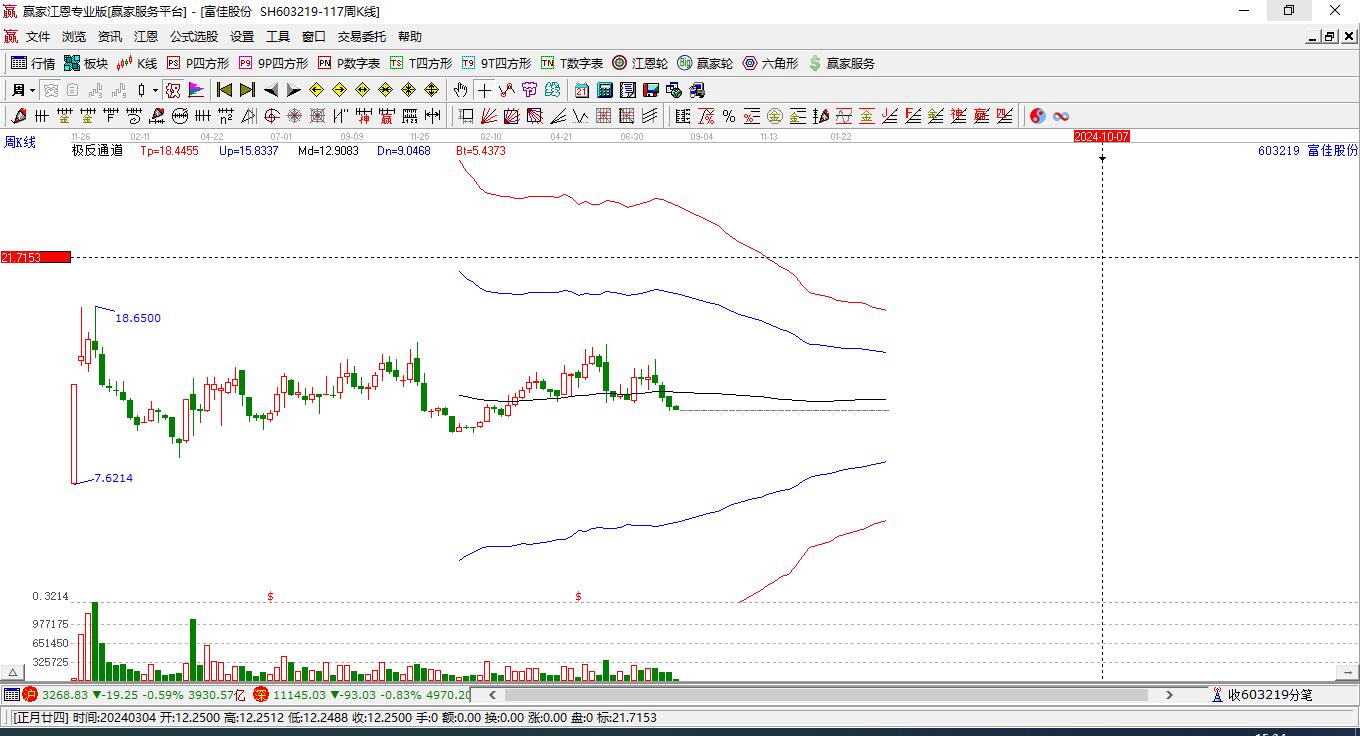1360x736 pixels.
Task: Jump to the first bar arrow
Action: [x=225, y=90]
